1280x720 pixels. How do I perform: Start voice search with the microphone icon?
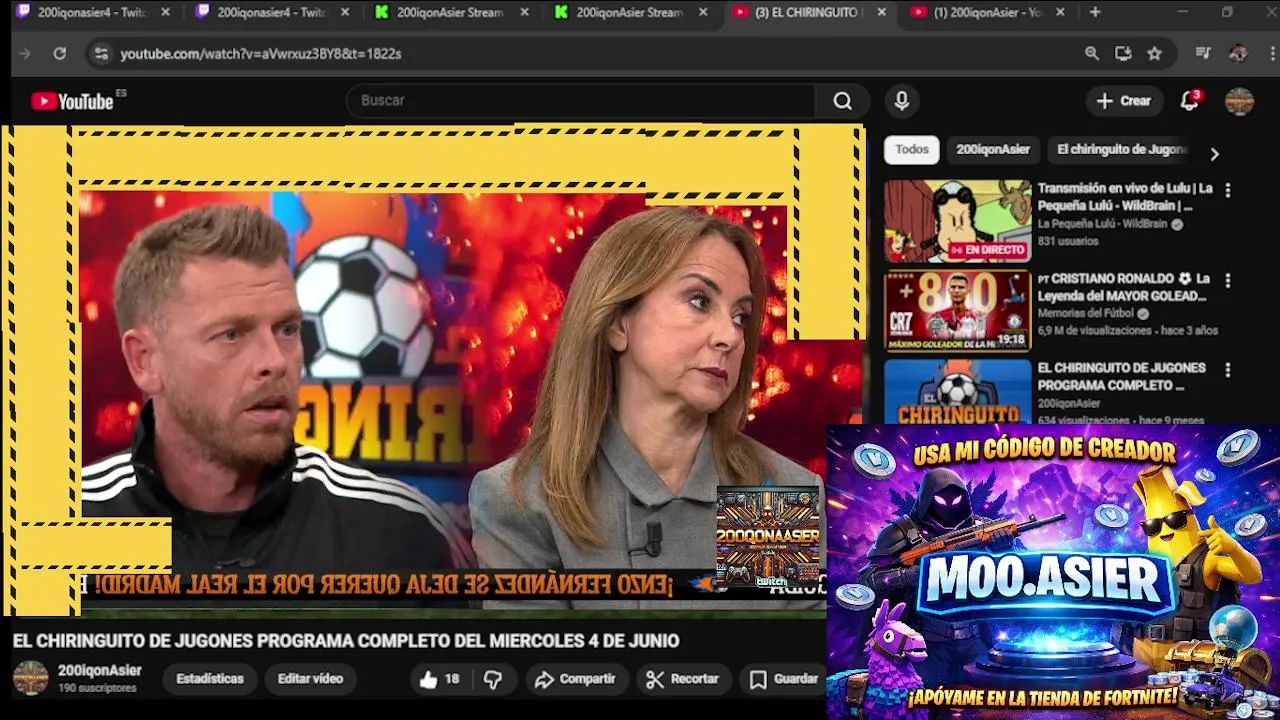point(902,101)
